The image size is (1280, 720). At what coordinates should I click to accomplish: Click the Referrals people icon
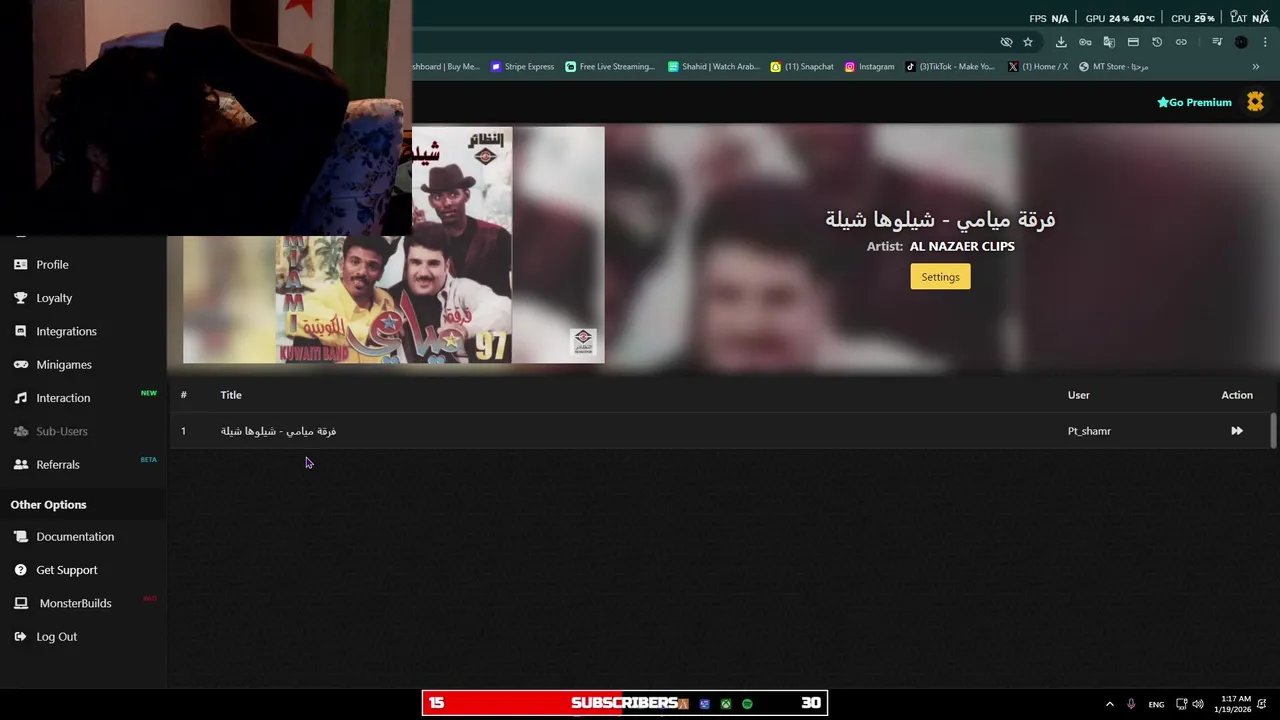point(20,465)
